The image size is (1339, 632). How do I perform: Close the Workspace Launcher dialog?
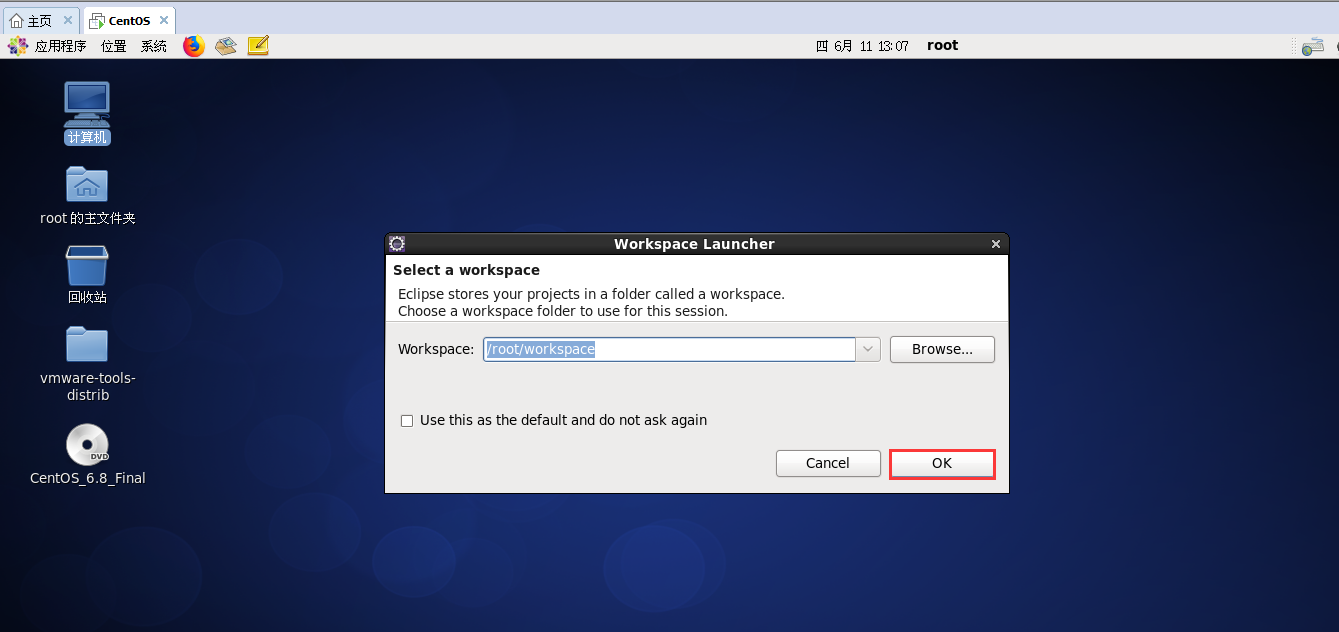click(x=995, y=244)
